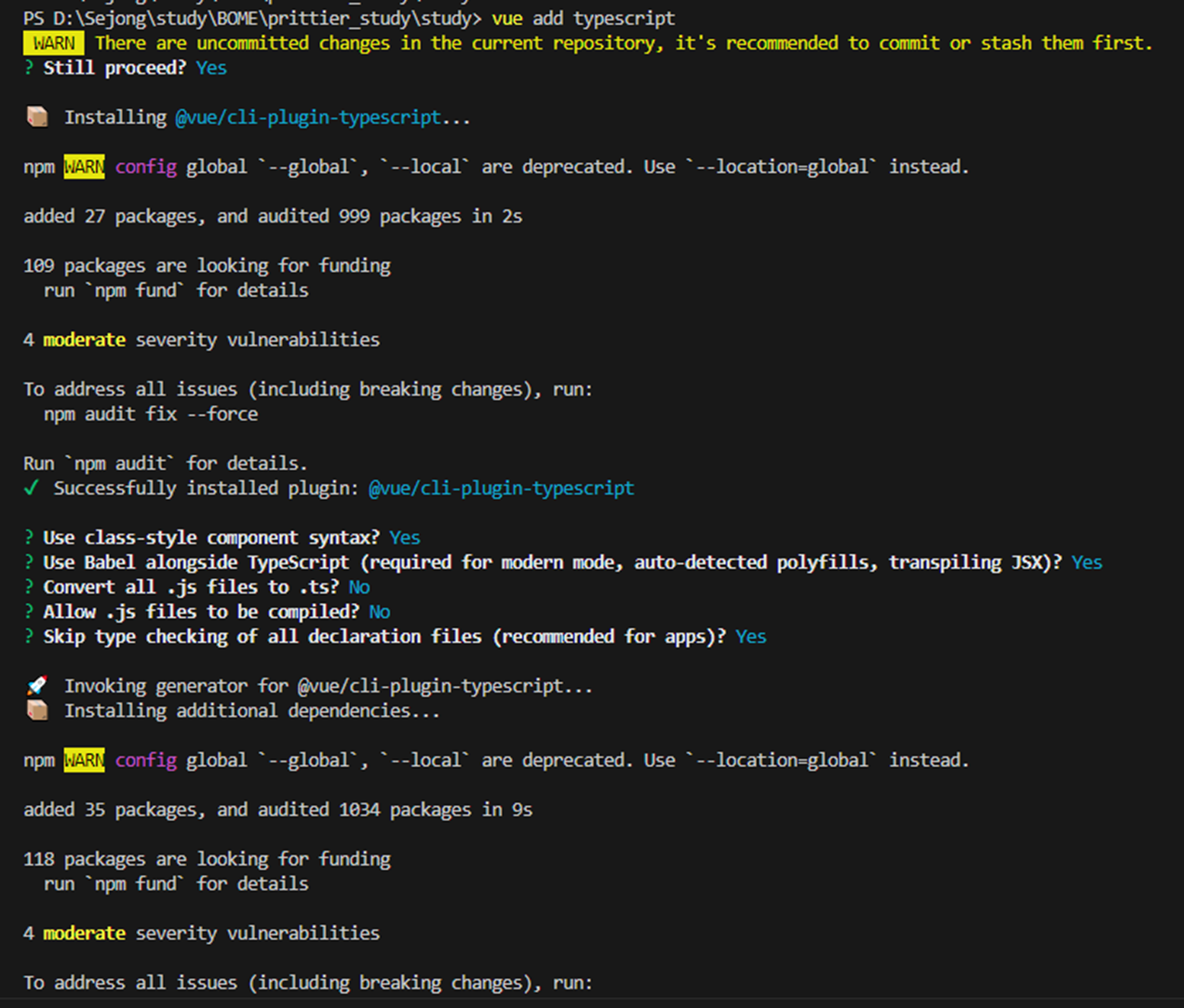The width and height of the screenshot is (1184, 1008).
Task: Click the 'Use class-style component syntax?' question text
Action: click(211, 537)
